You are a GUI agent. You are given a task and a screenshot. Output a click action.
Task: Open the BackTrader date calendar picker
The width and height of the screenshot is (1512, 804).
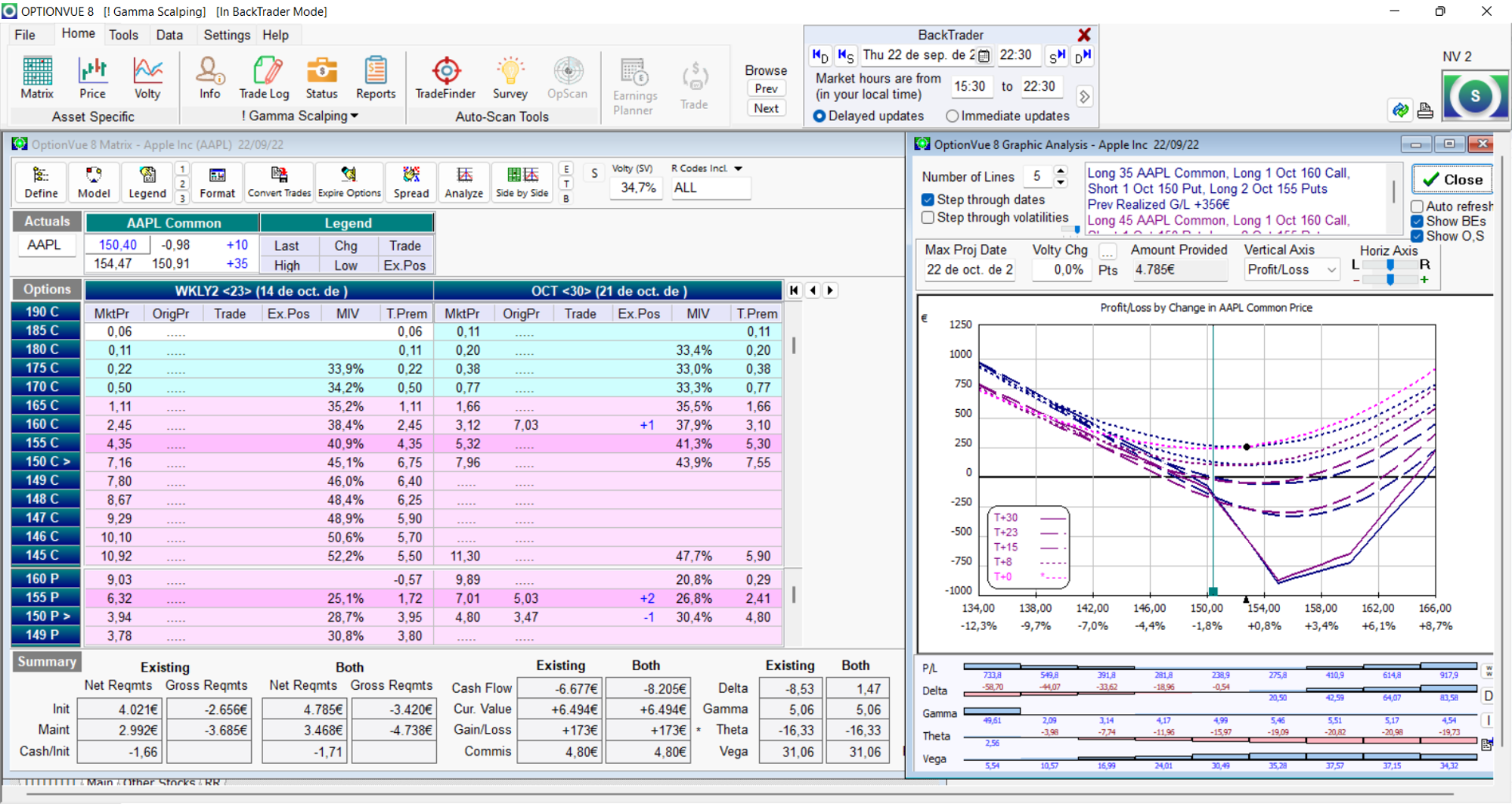(984, 56)
